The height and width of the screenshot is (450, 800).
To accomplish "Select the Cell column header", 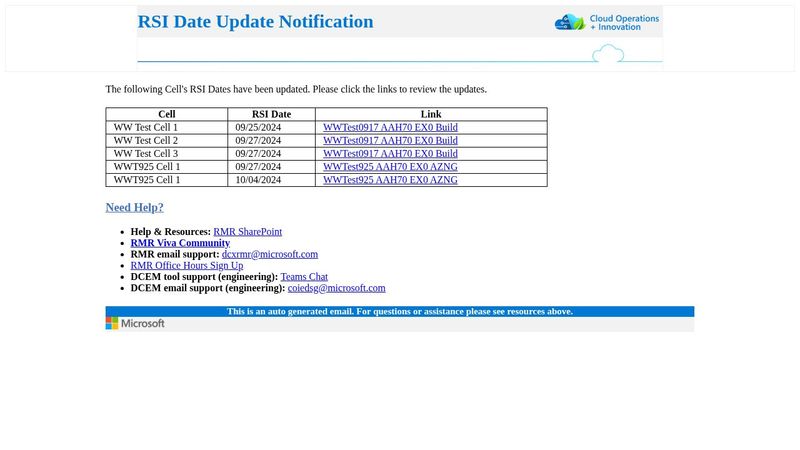I will point(166,114).
